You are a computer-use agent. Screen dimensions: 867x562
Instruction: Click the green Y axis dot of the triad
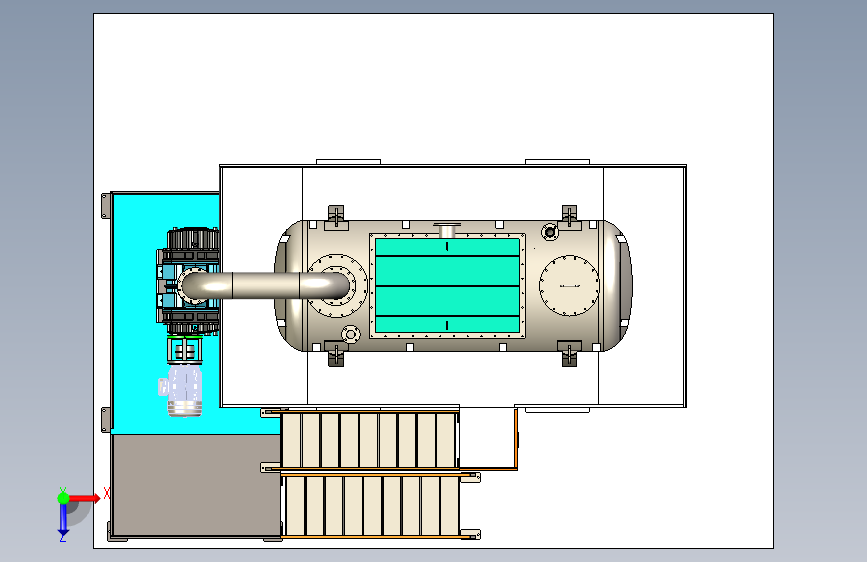point(63,498)
